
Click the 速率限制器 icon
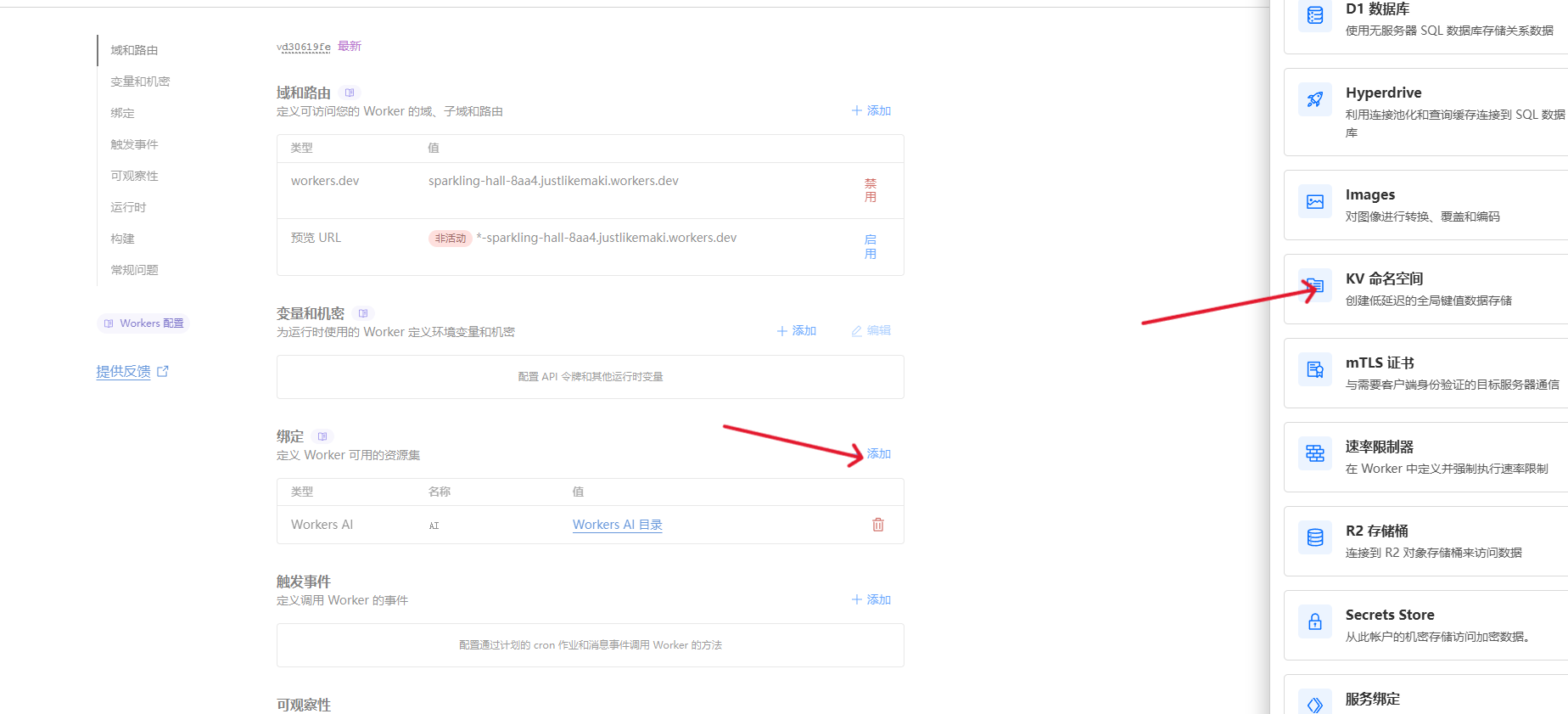tap(1315, 453)
